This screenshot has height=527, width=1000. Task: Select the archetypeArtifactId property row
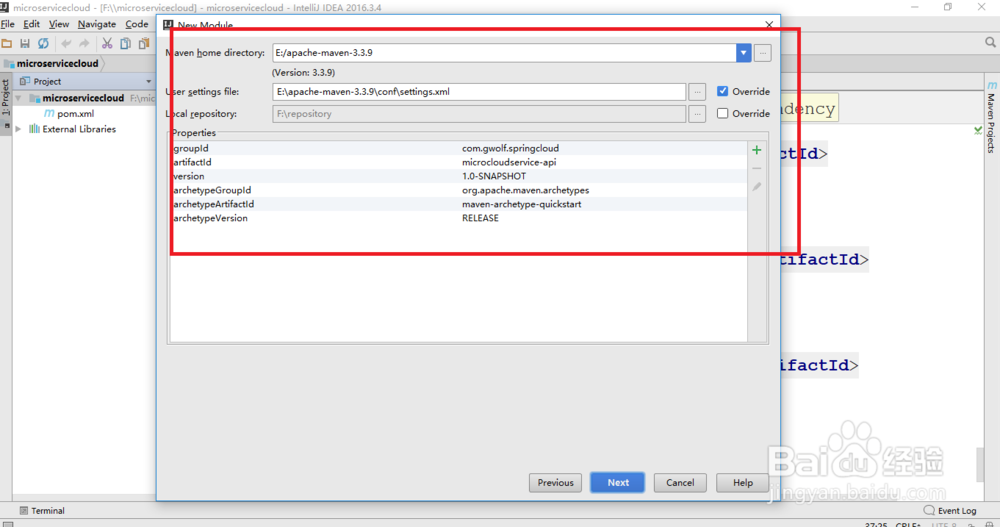coord(459,204)
